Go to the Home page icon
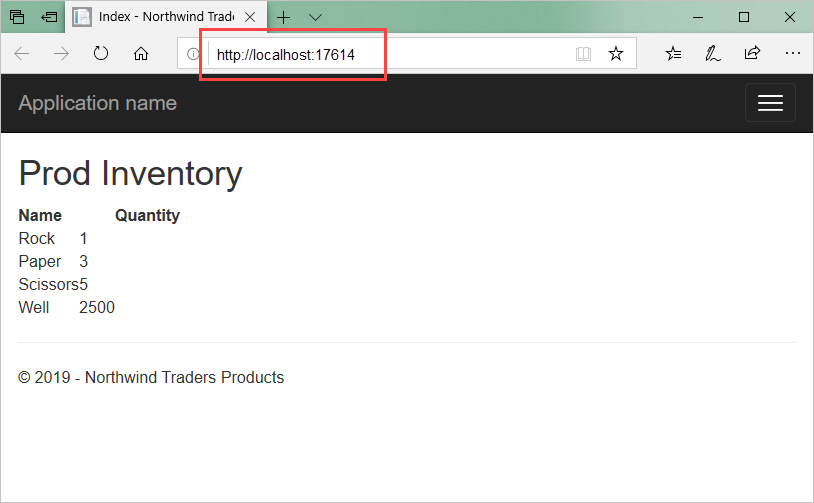The image size is (814, 503). [x=141, y=53]
